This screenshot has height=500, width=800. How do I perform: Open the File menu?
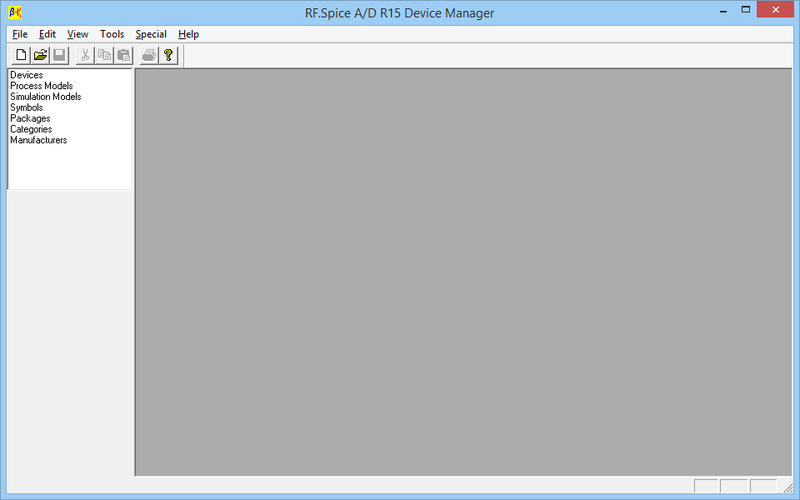(x=20, y=34)
